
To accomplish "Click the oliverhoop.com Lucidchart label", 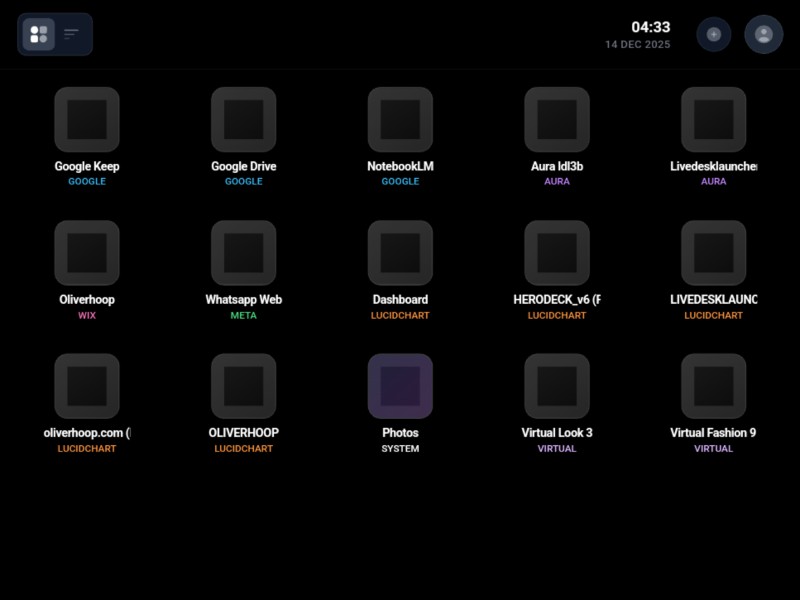I will tap(87, 433).
